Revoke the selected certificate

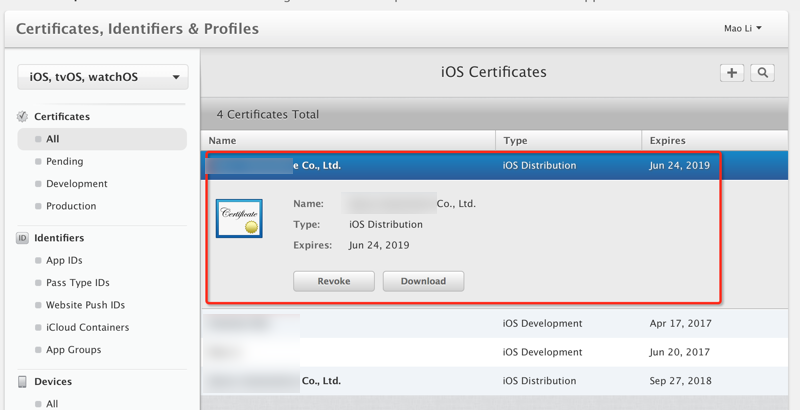click(334, 281)
